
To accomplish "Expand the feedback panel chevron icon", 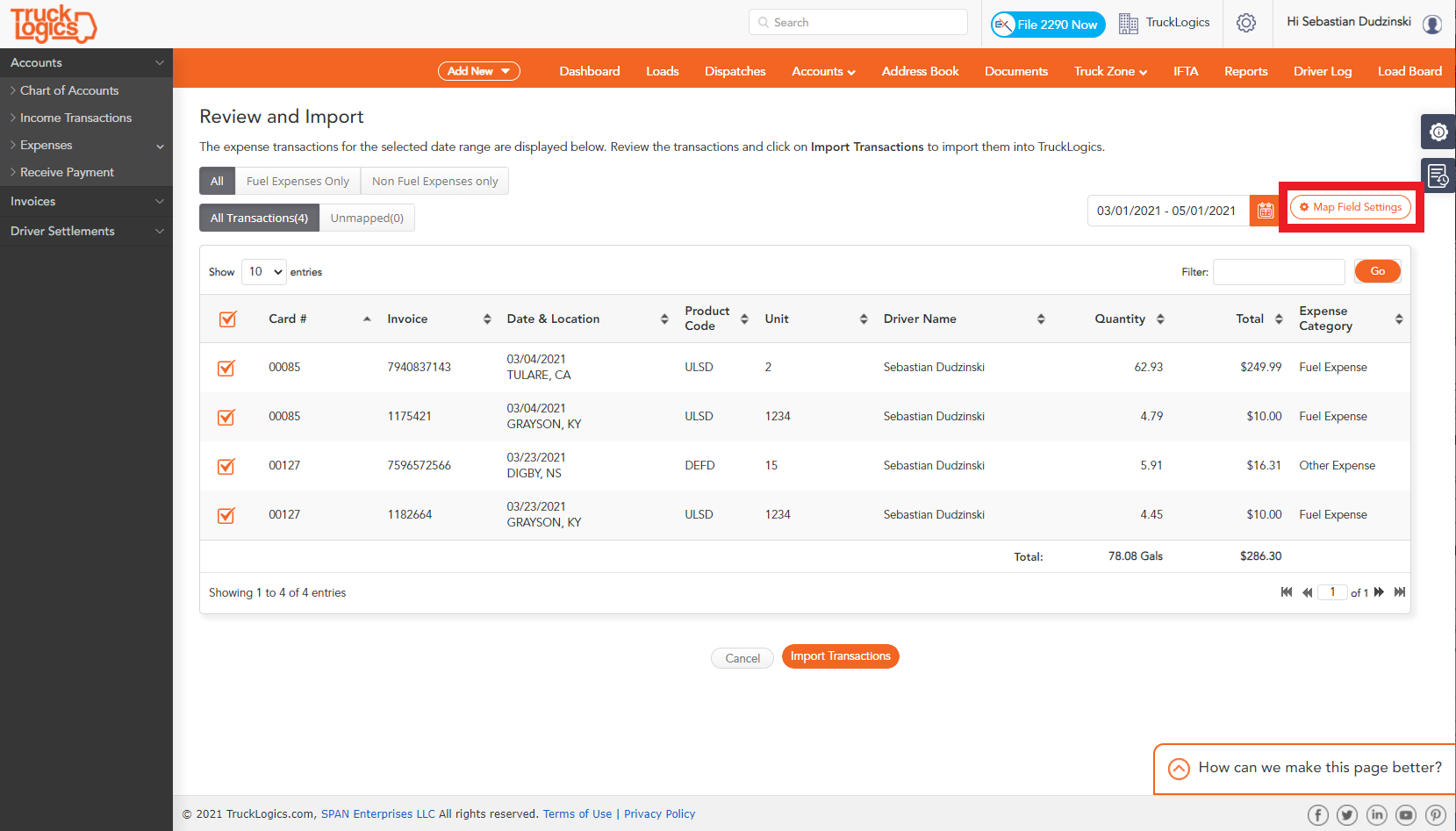I will 1180,769.
